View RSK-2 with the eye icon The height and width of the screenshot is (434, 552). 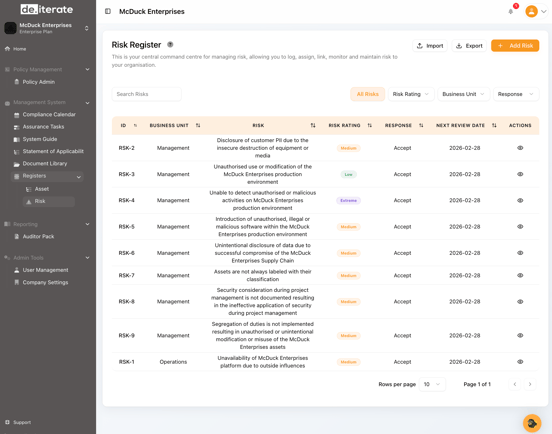tap(520, 148)
